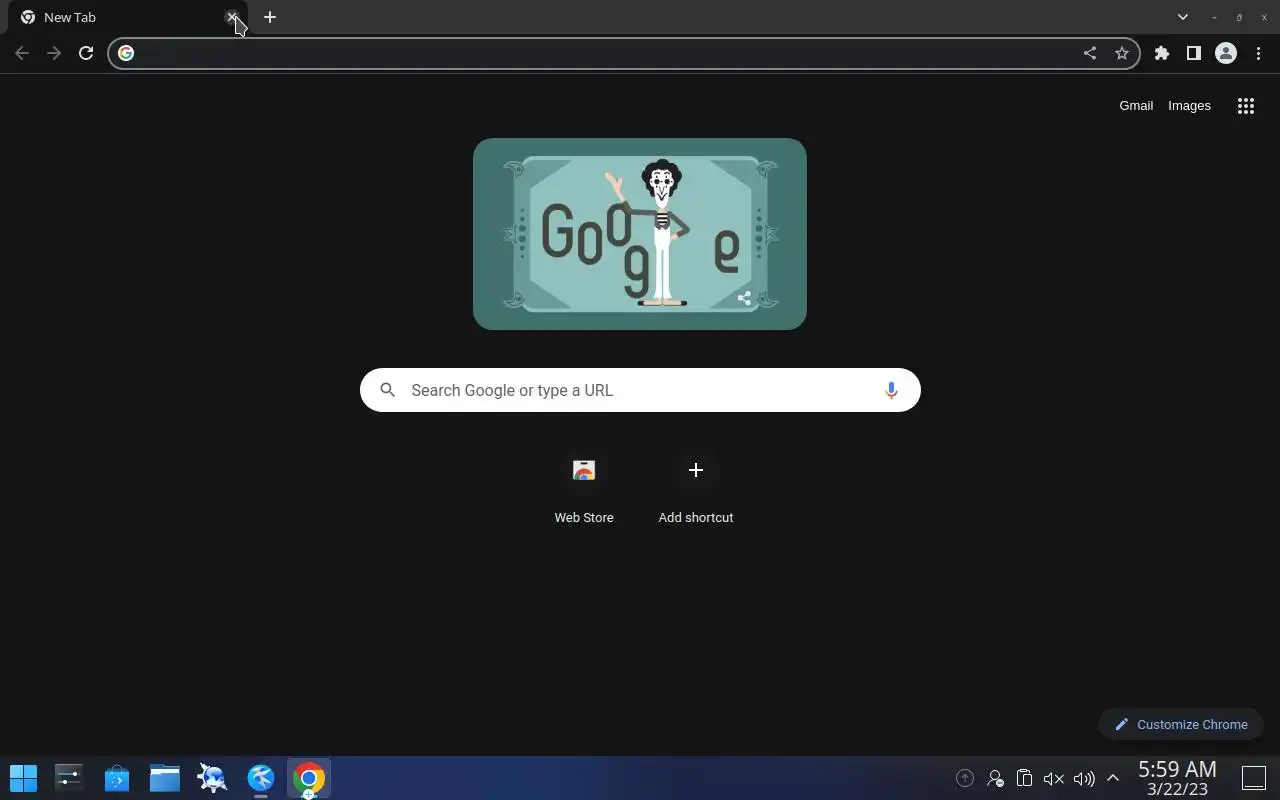Open a new tab with the plus button
1280x800 pixels.
(x=270, y=17)
